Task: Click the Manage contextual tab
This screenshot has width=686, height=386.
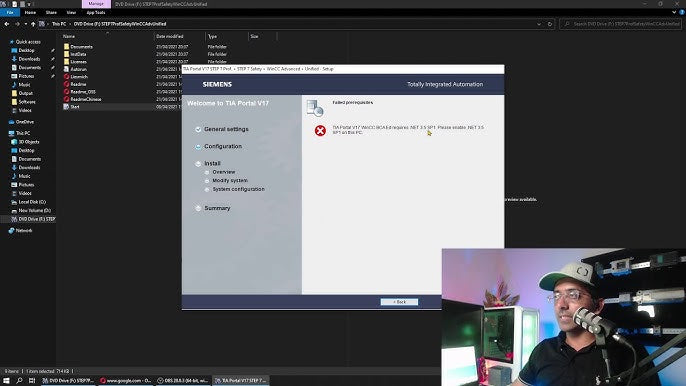Action: click(x=96, y=4)
